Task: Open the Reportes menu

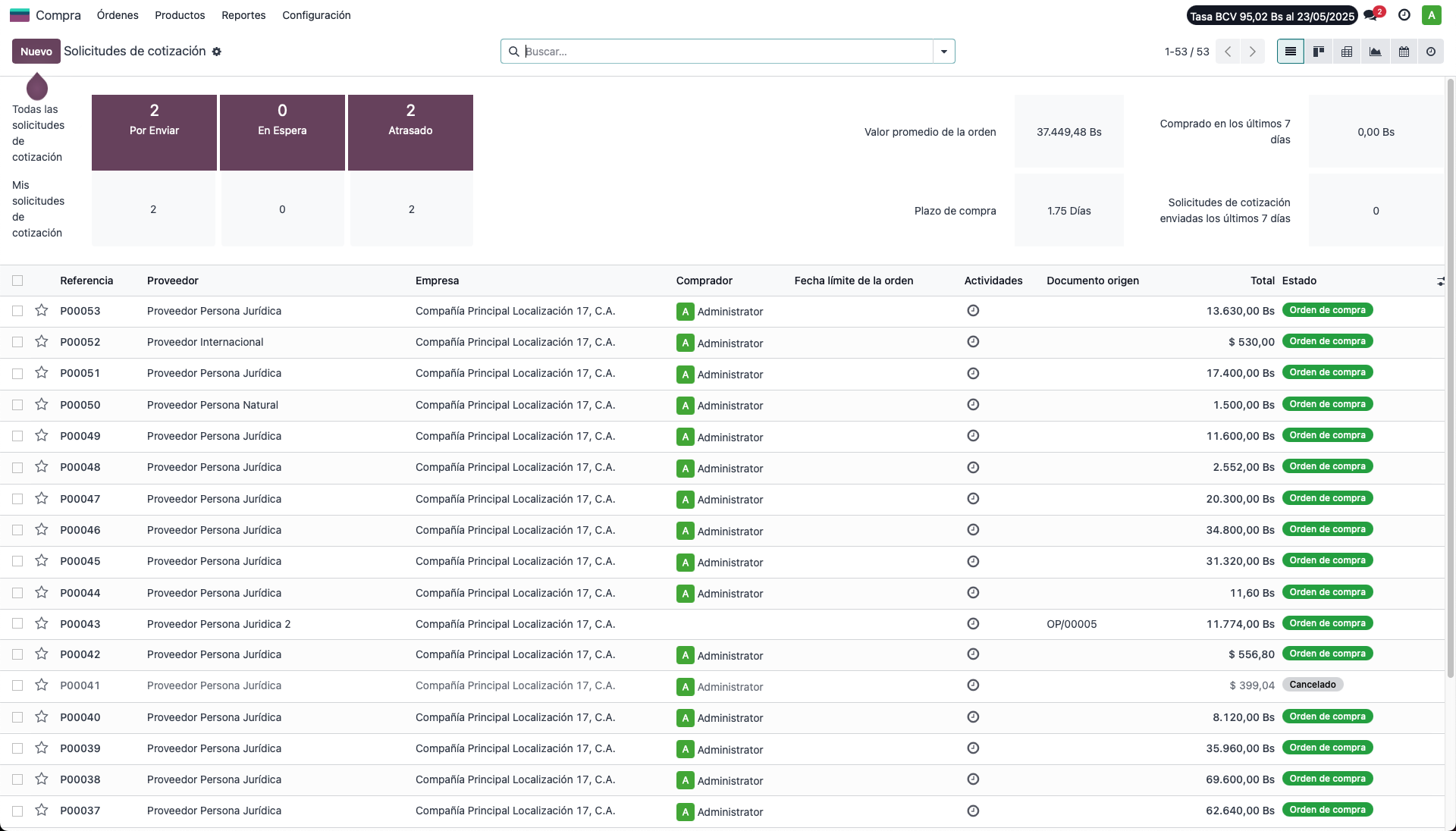Action: 243,15
